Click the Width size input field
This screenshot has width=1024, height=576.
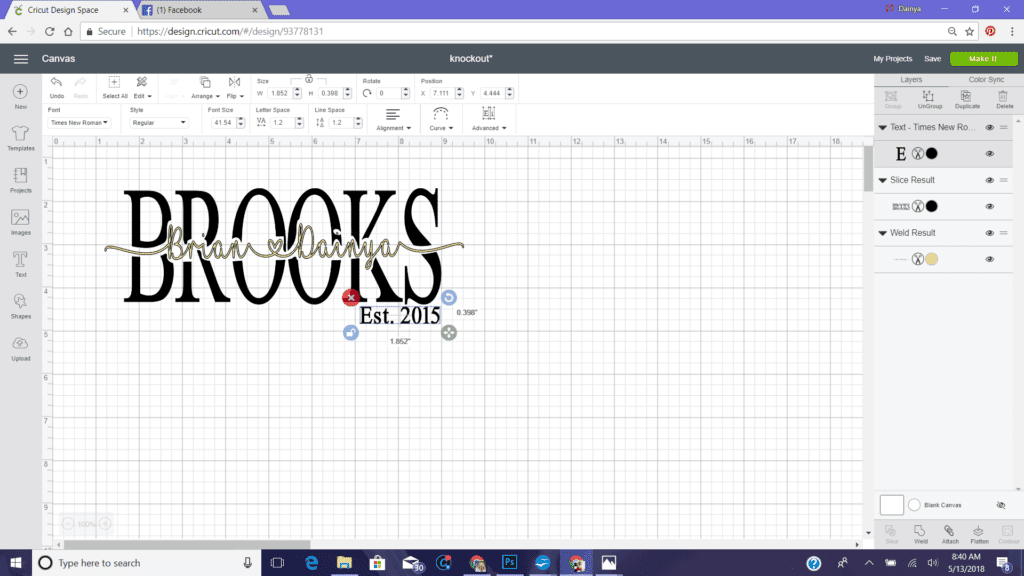point(280,93)
